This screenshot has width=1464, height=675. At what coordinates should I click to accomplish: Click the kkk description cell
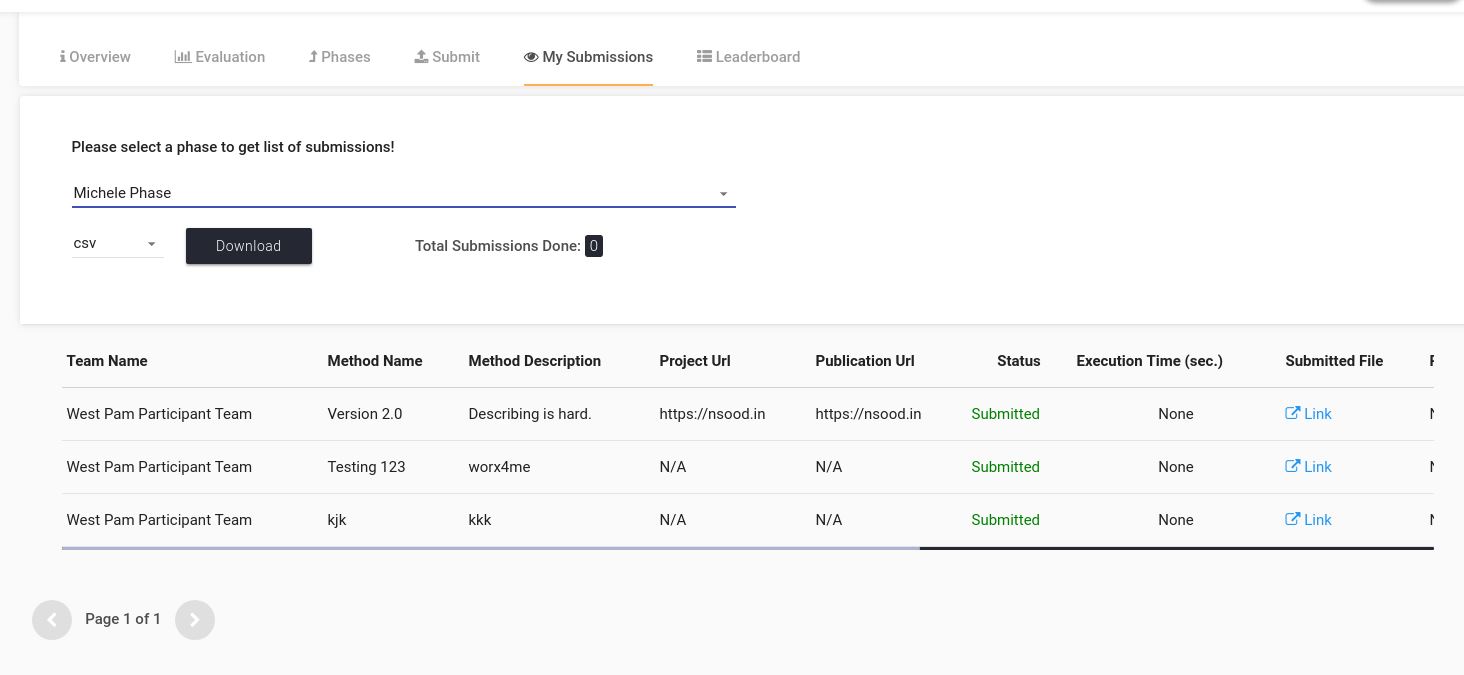tap(480, 520)
